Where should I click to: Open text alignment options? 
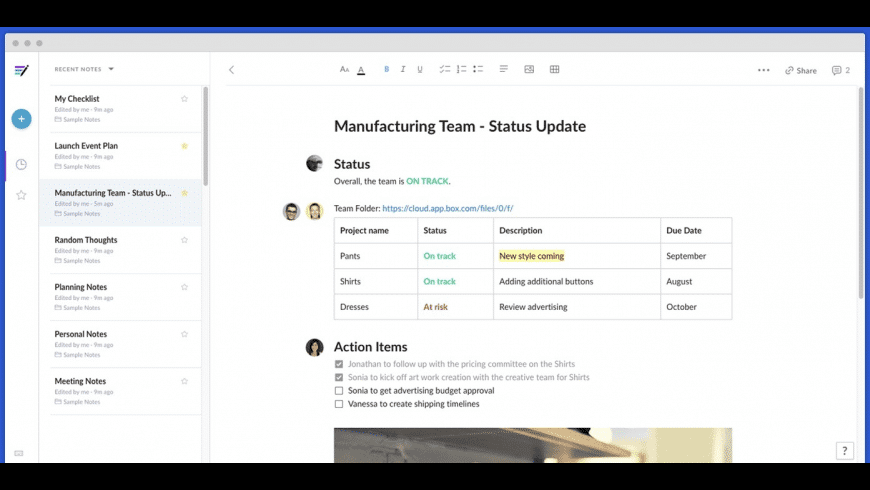(x=504, y=69)
